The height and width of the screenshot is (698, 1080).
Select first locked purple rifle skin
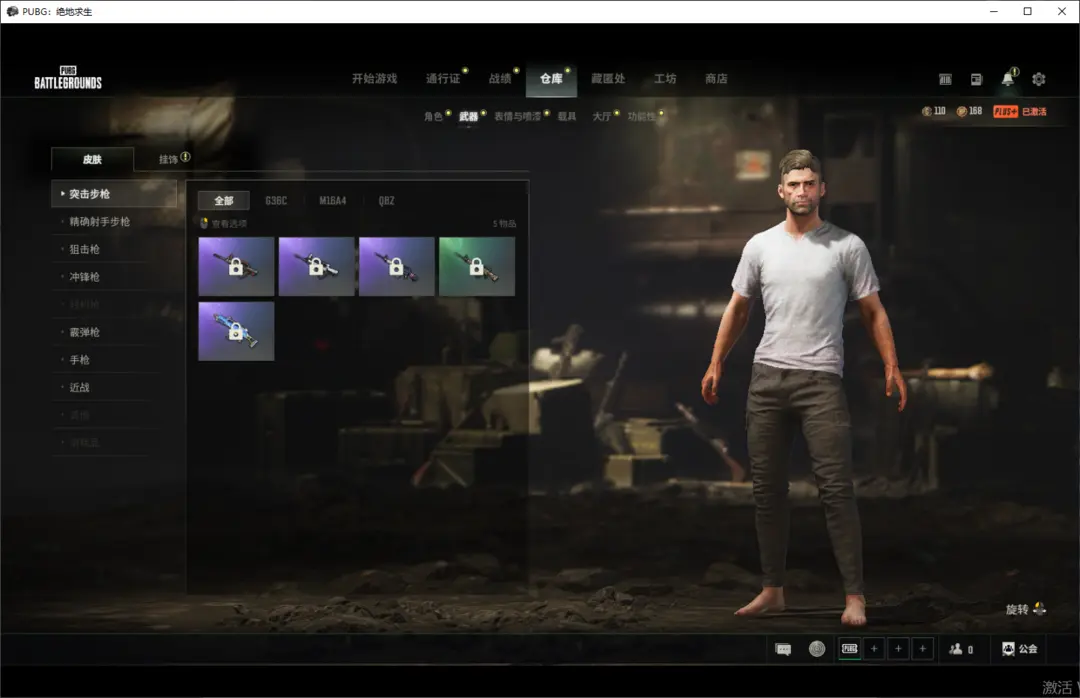click(236, 266)
